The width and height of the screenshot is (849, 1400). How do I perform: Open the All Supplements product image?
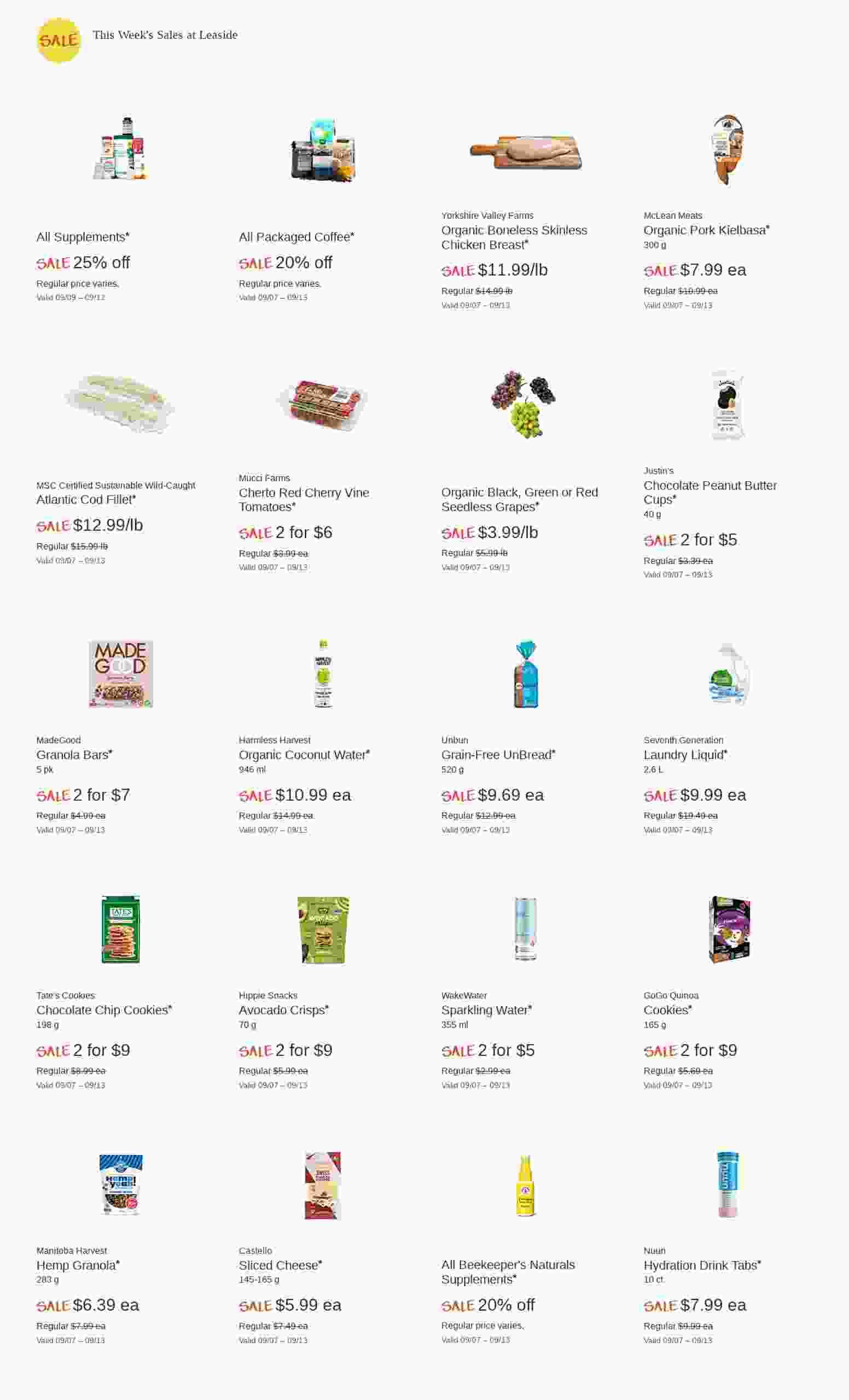tap(120, 149)
